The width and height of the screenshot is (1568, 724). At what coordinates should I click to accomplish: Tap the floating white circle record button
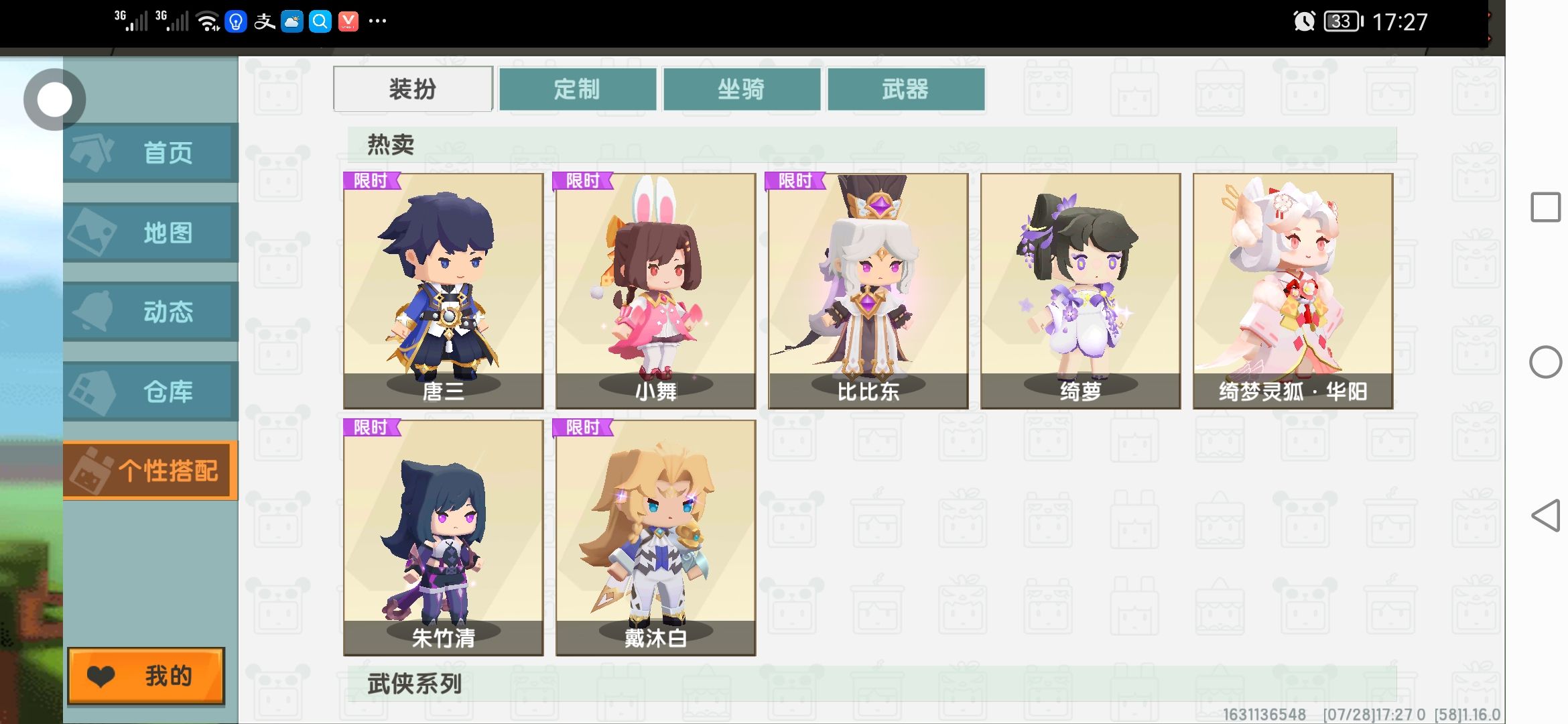pos(54,99)
